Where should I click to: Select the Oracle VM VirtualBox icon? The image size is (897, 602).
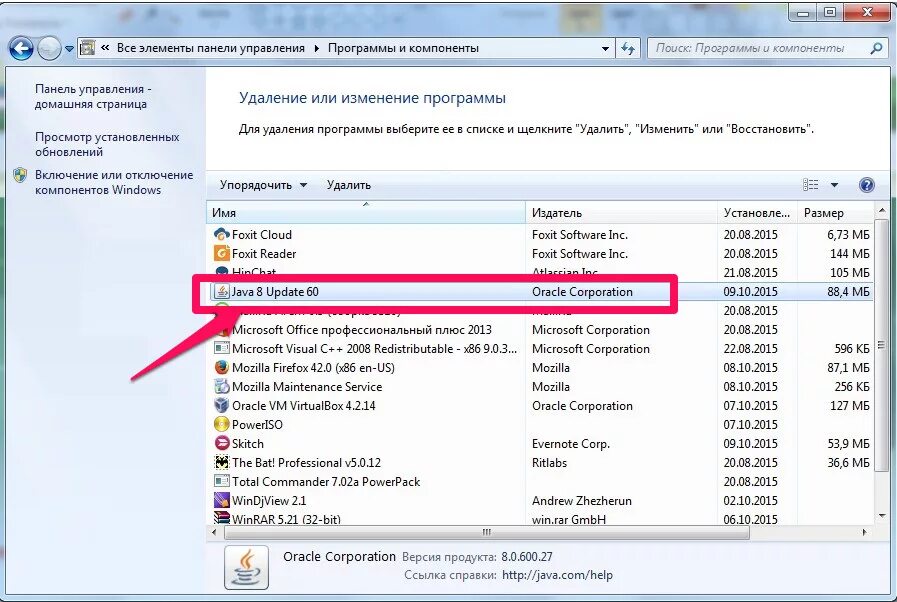pyautogui.click(x=221, y=405)
